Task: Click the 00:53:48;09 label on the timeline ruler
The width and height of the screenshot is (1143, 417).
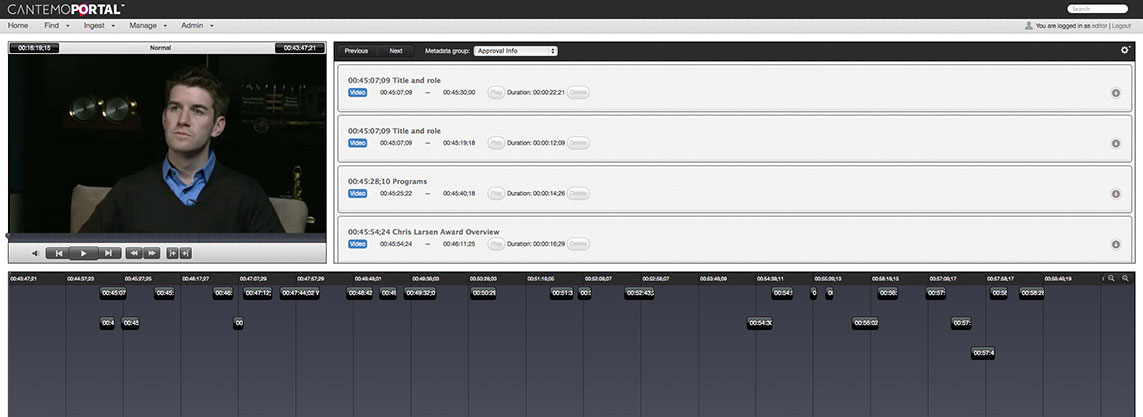Action: click(x=714, y=278)
